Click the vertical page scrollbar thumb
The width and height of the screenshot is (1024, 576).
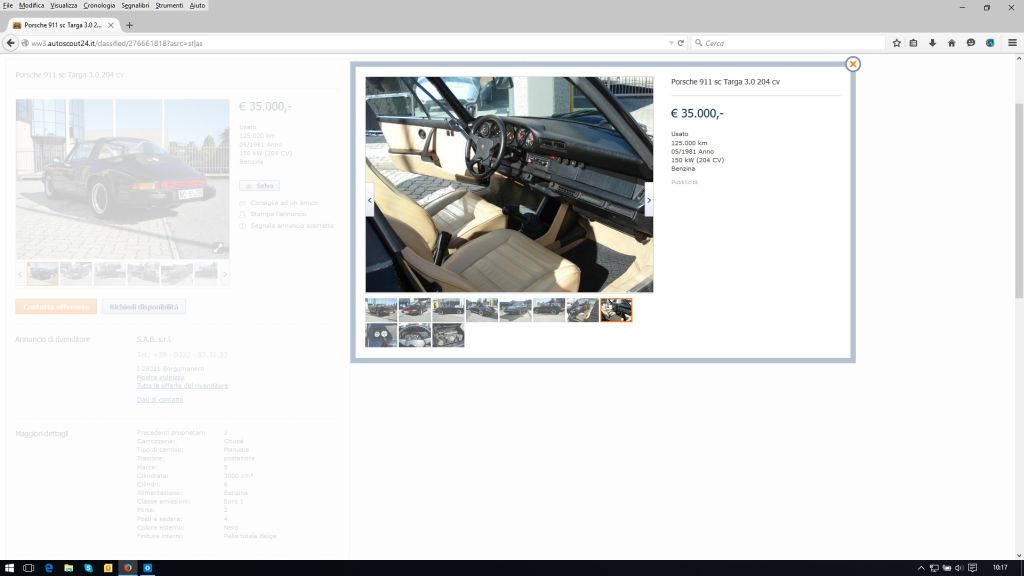pyautogui.click(x=1019, y=201)
